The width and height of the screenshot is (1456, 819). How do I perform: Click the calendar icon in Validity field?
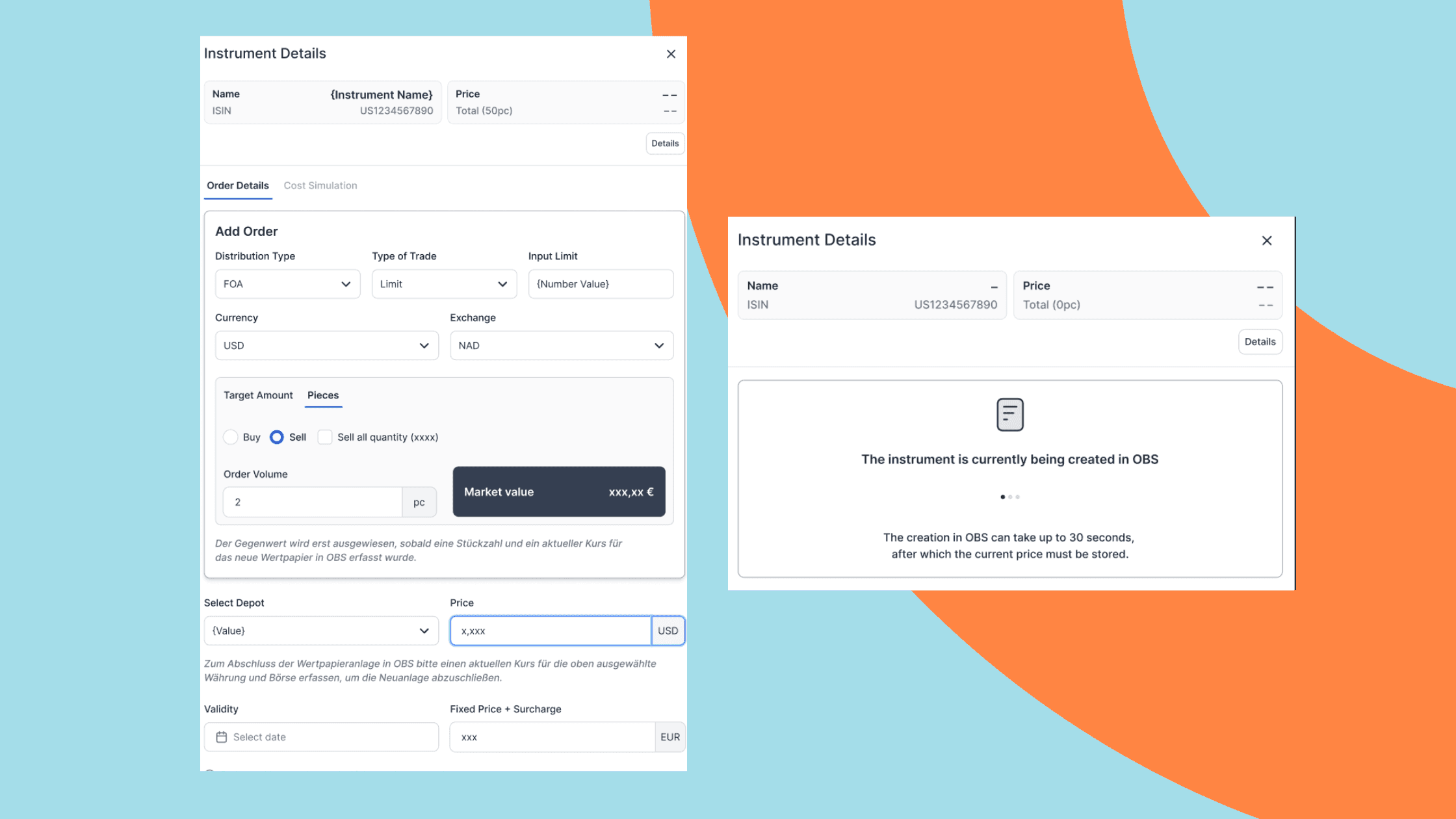tap(221, 737)
